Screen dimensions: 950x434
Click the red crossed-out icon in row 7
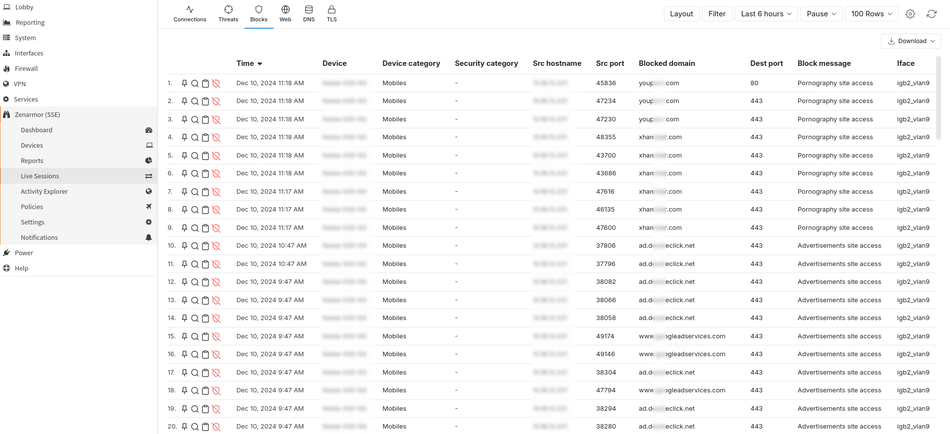point(216,192)
